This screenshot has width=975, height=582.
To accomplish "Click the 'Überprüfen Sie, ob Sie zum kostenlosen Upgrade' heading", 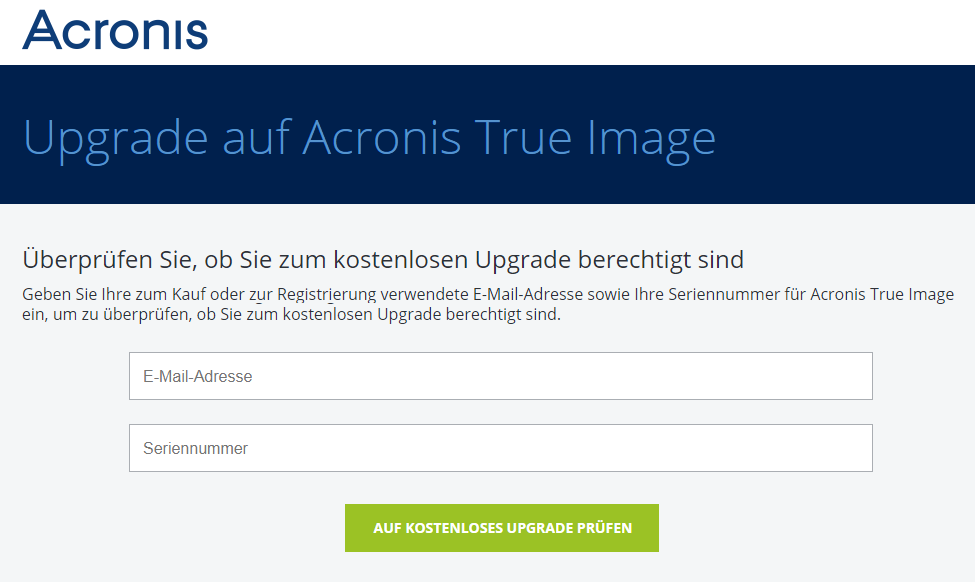I will (x=383, y=259).
